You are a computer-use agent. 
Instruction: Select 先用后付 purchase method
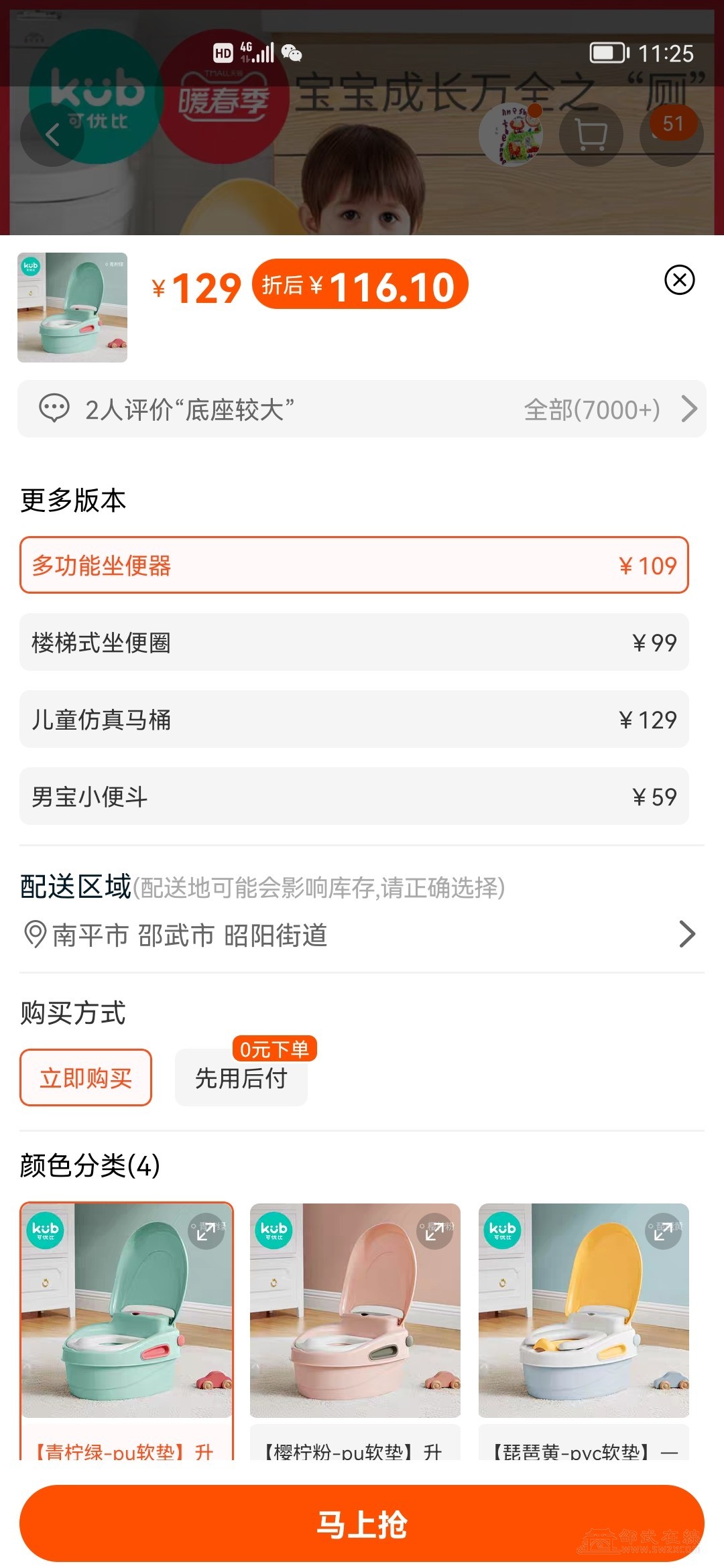[x=241, y=1077]
